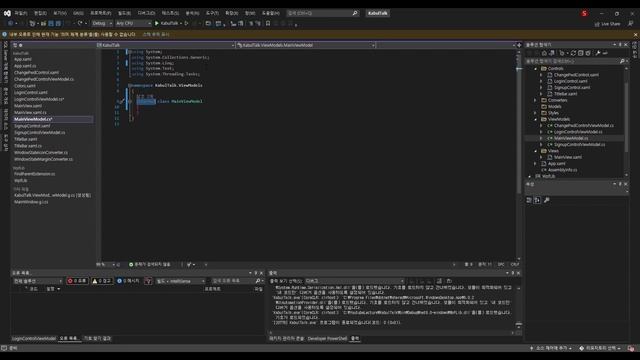Screen dimensions: 640x360
Task: Switch to the Output tab at the bottom
Action: tap(355, 339)
